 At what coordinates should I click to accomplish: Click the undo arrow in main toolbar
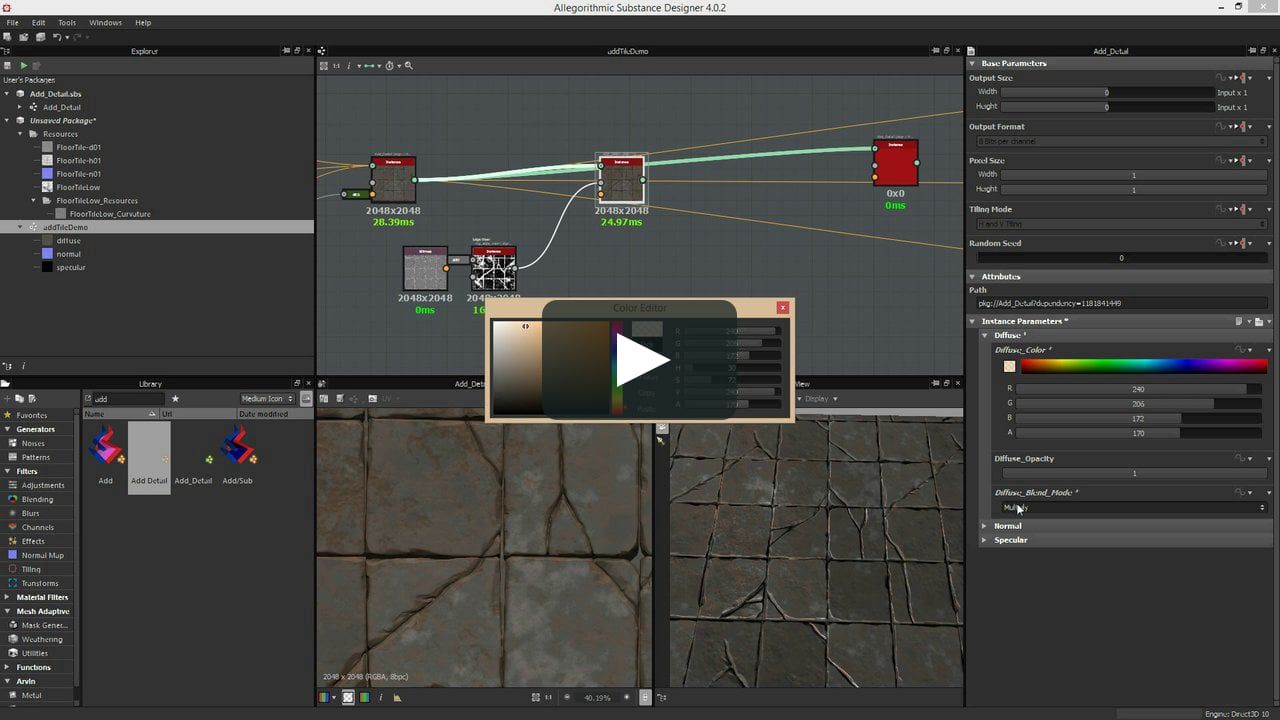[57, 37]
